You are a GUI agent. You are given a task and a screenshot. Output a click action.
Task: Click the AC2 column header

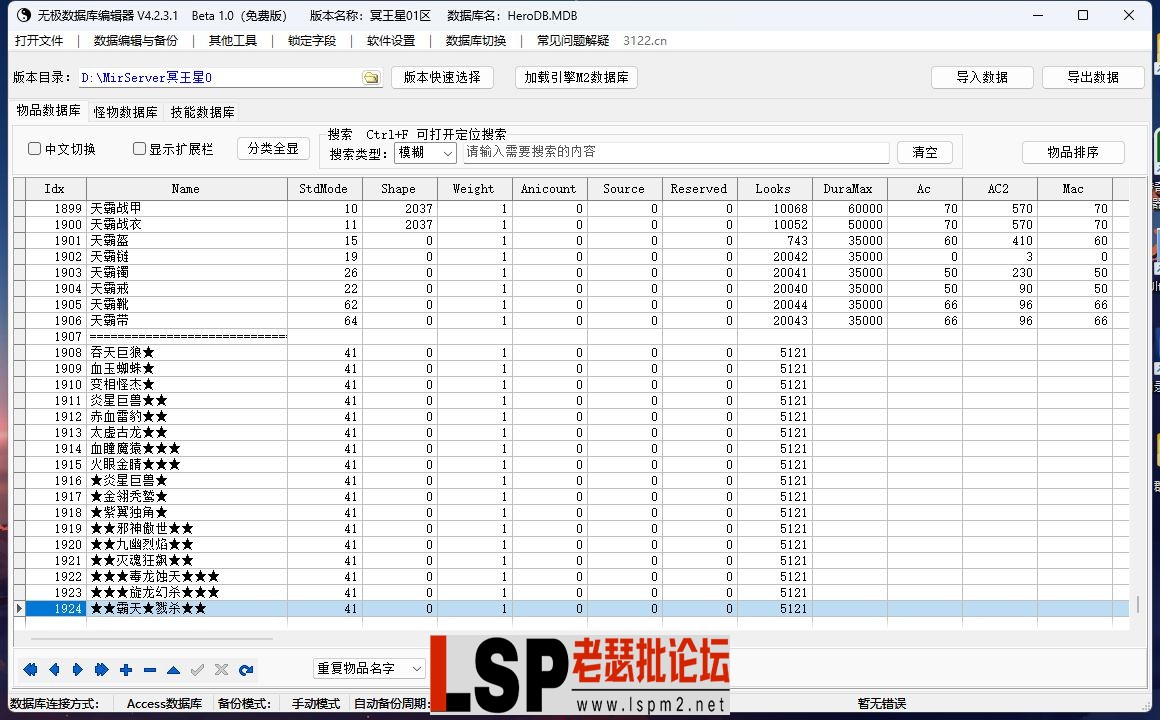pos(999,189)
